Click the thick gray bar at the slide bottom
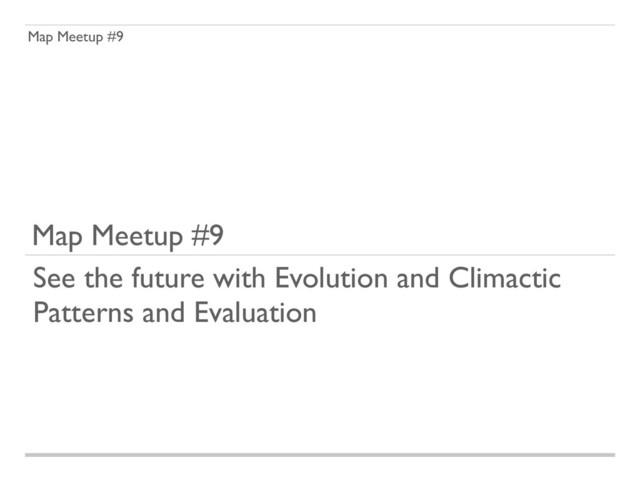Viewport: 640px width, 480px height. 320,455
